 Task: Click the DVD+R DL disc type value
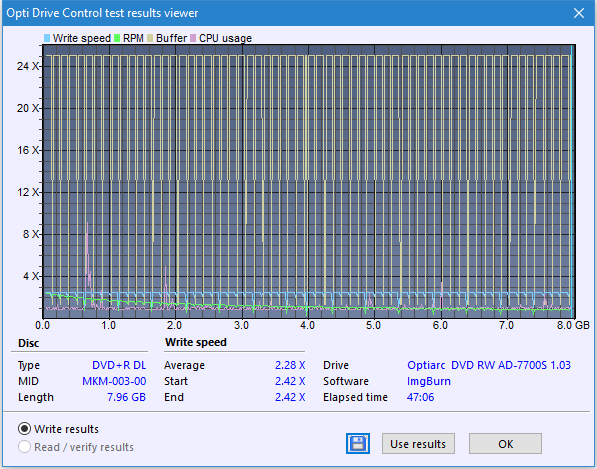(119, 365)
